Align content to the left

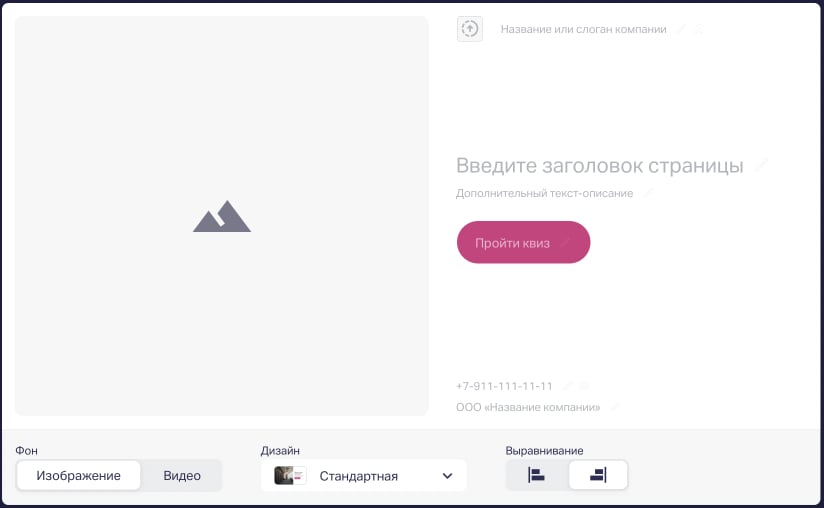point(537,475)
